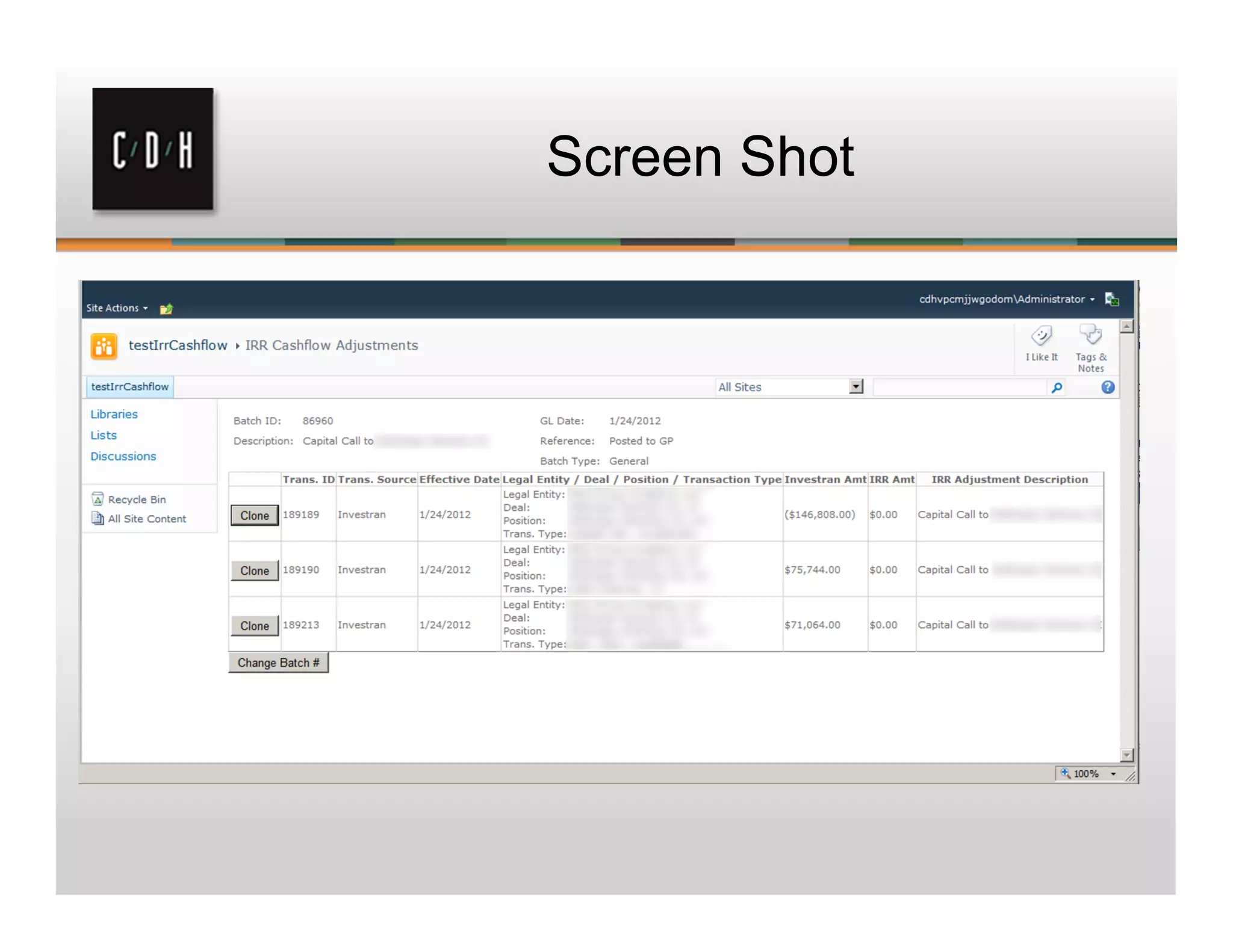Screen dimensions: 1233x952
Task: Open the Administrator account dropdown
Action: (x=1006, y=299)
